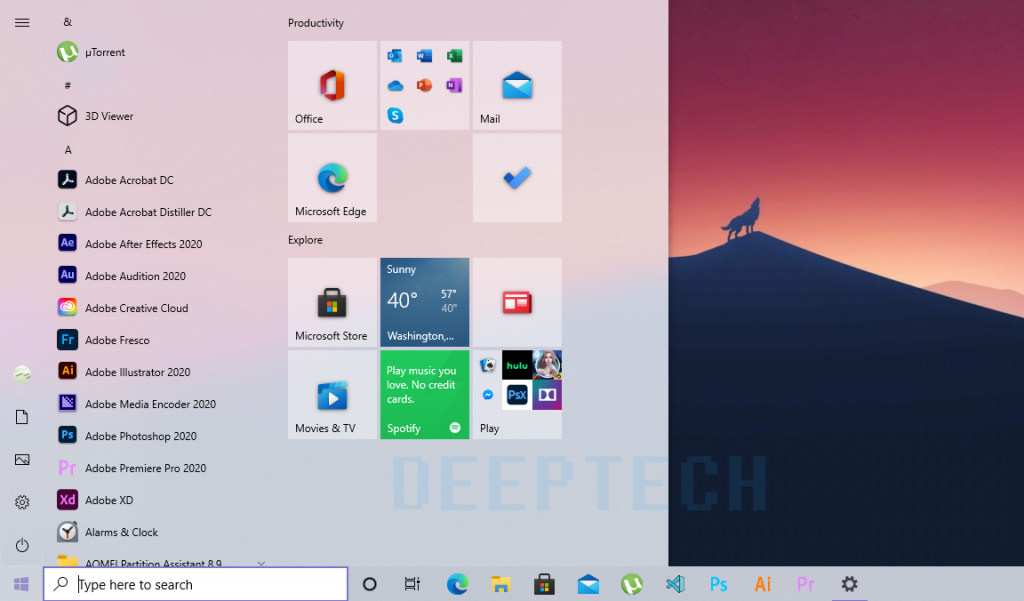Open the Mail tile in Productivity group

[517, 85]
